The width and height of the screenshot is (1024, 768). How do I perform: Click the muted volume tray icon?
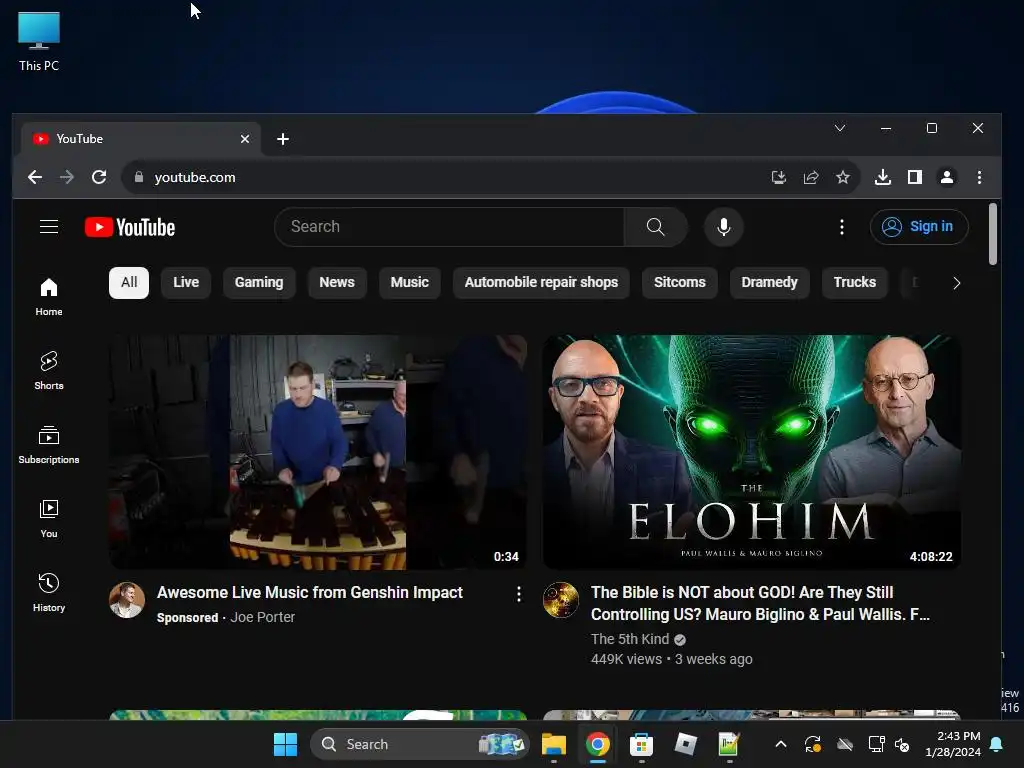(903, 744)
